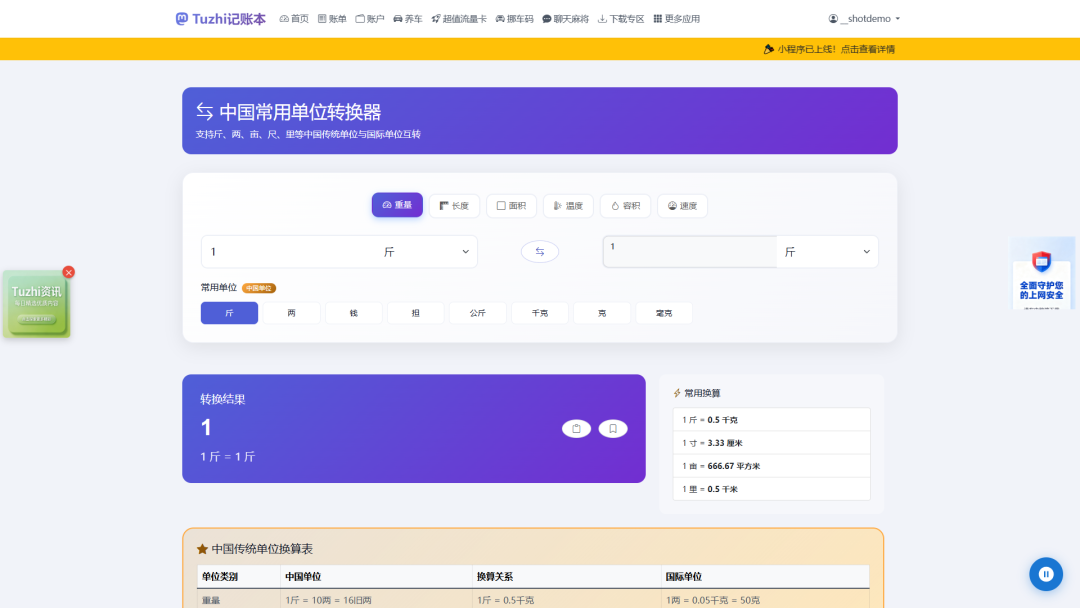
Task: Open 超值流量卡 link
Action: [459, 19]
